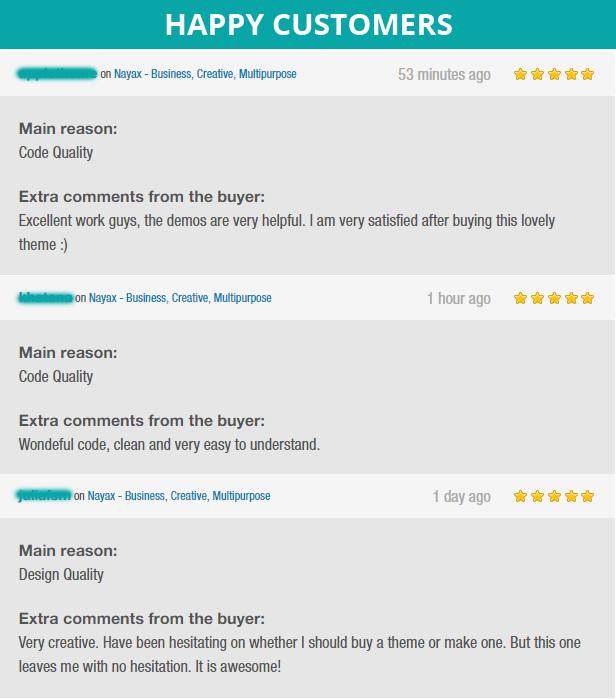Click first star in the 1 hour ago review
616x699 pixels.
coord(521,298)
